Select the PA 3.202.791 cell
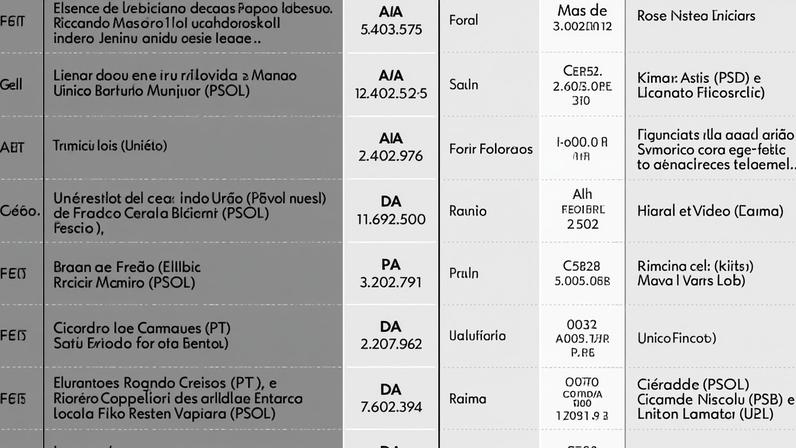This screenshot has height=448, width=796. (391, 273)
